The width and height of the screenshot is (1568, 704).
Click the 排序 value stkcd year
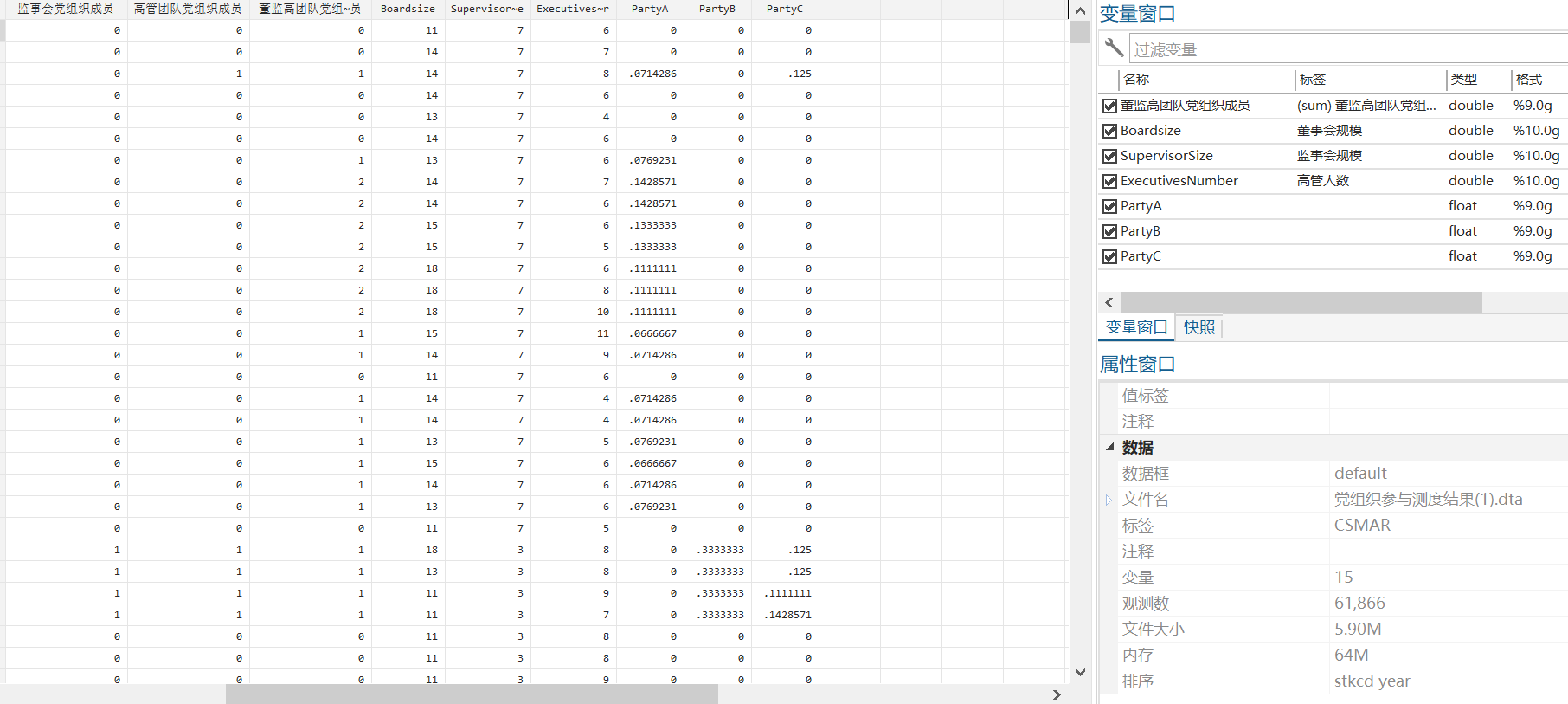click(1372, 681)
